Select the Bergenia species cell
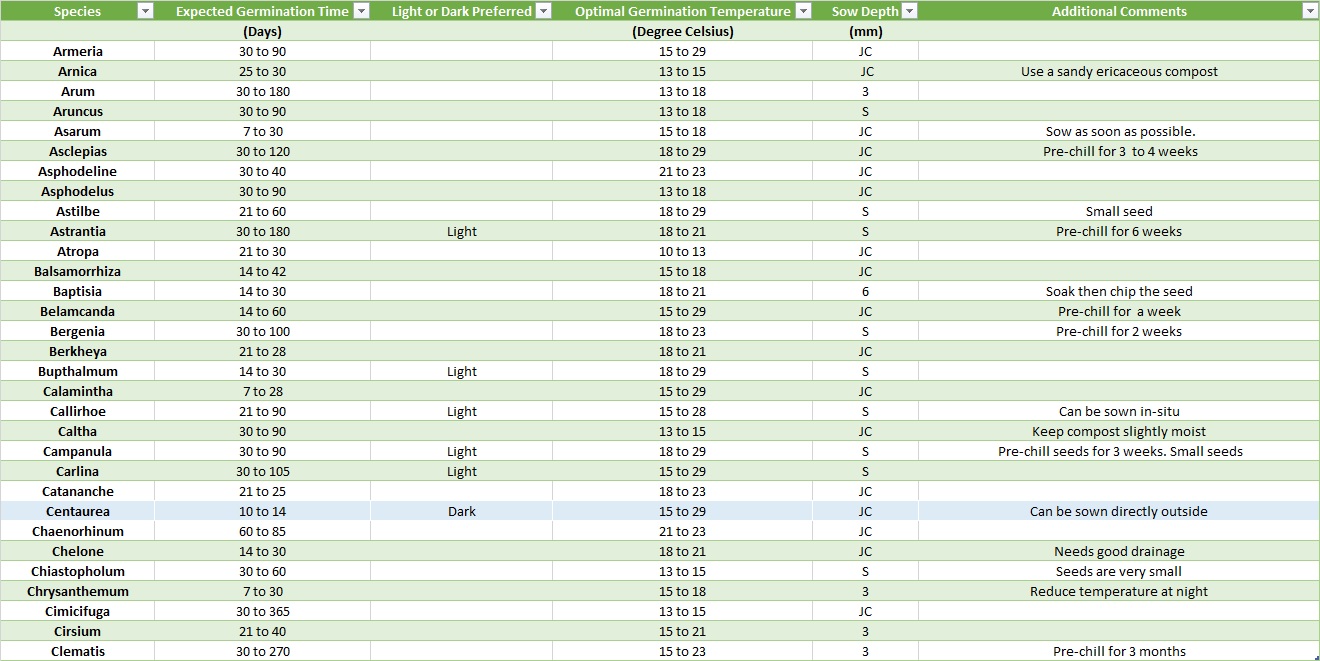 (x=78, y=331)
